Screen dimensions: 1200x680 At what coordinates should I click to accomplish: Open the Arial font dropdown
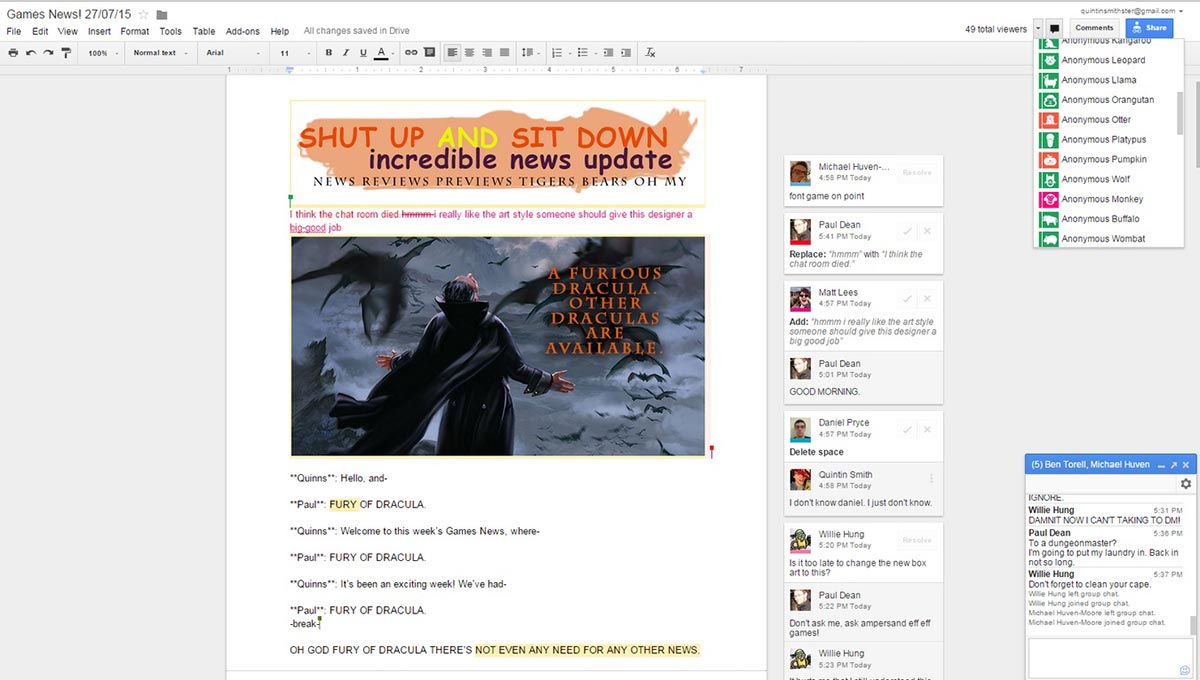(233, 53)
